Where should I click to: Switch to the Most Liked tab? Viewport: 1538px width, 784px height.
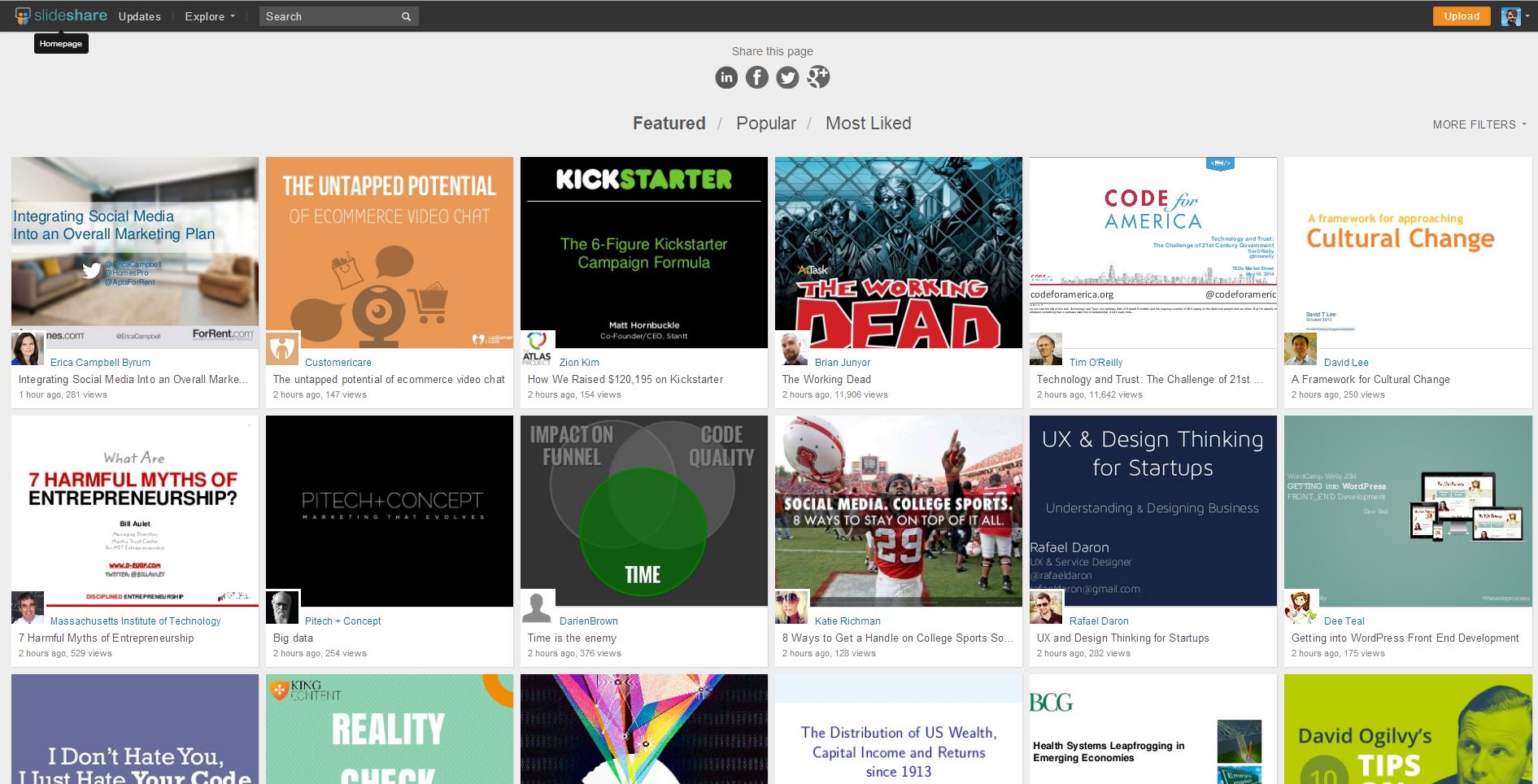(x=868, y=123)
